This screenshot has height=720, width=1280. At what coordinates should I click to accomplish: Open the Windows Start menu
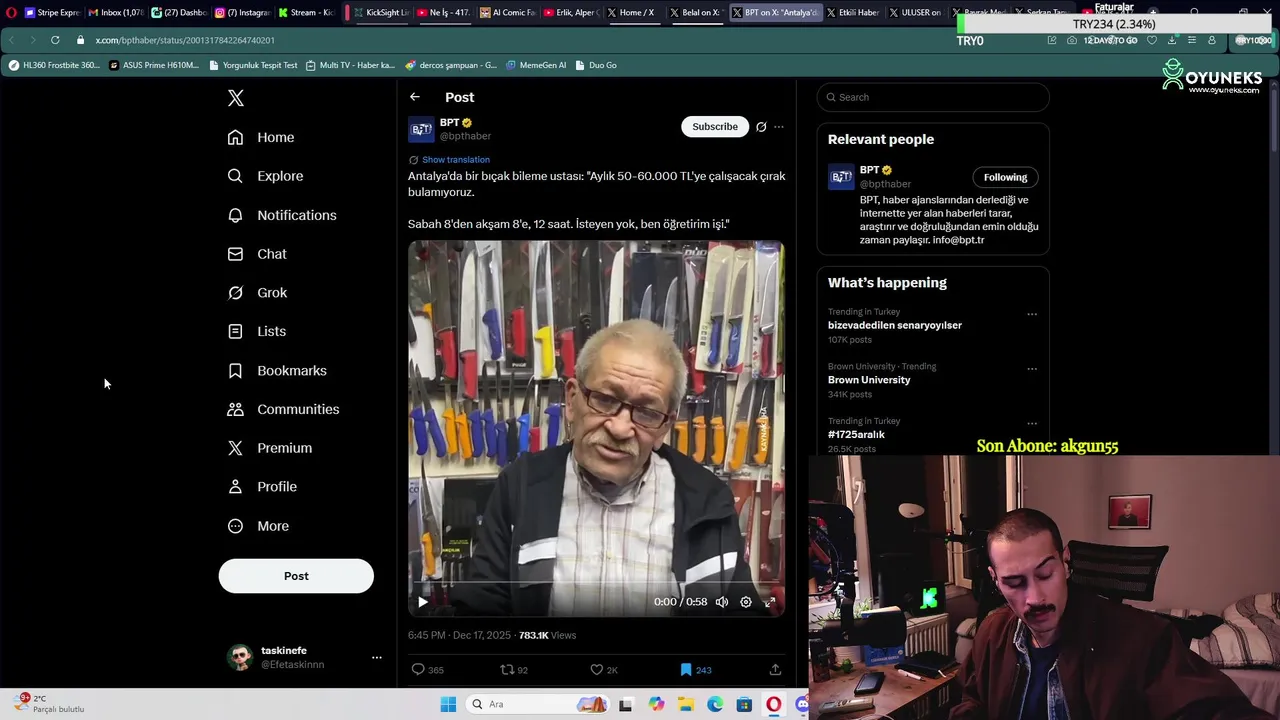448,704
